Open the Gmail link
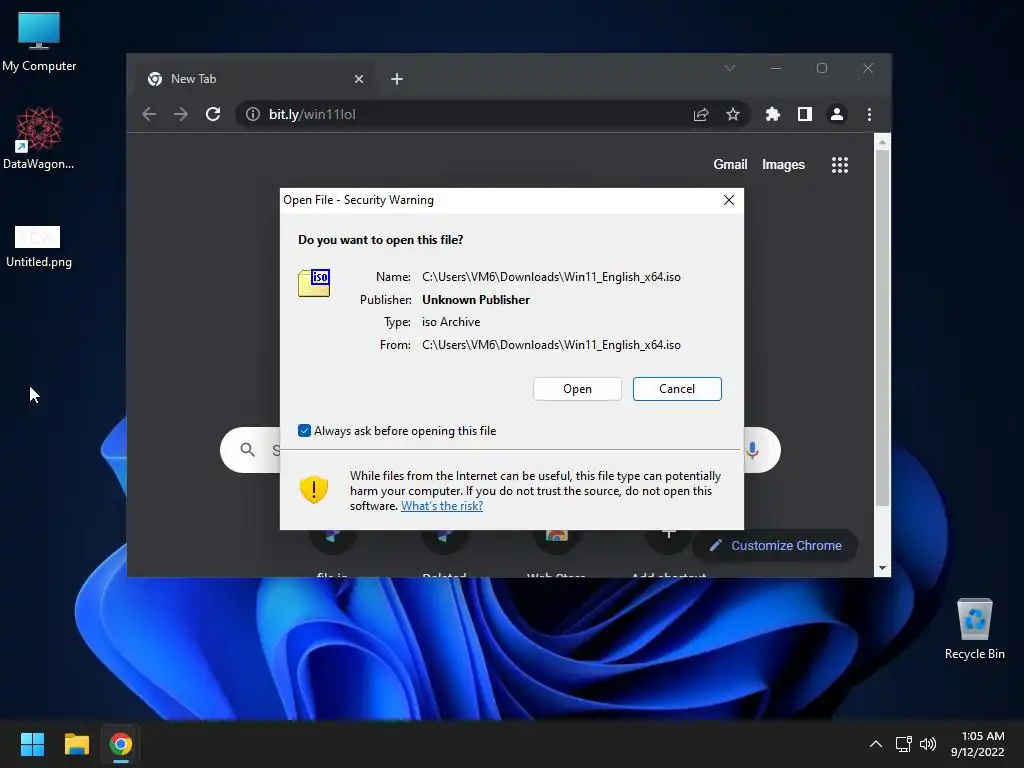This screenshot has height=768, width=1024. tap(730, 165)
